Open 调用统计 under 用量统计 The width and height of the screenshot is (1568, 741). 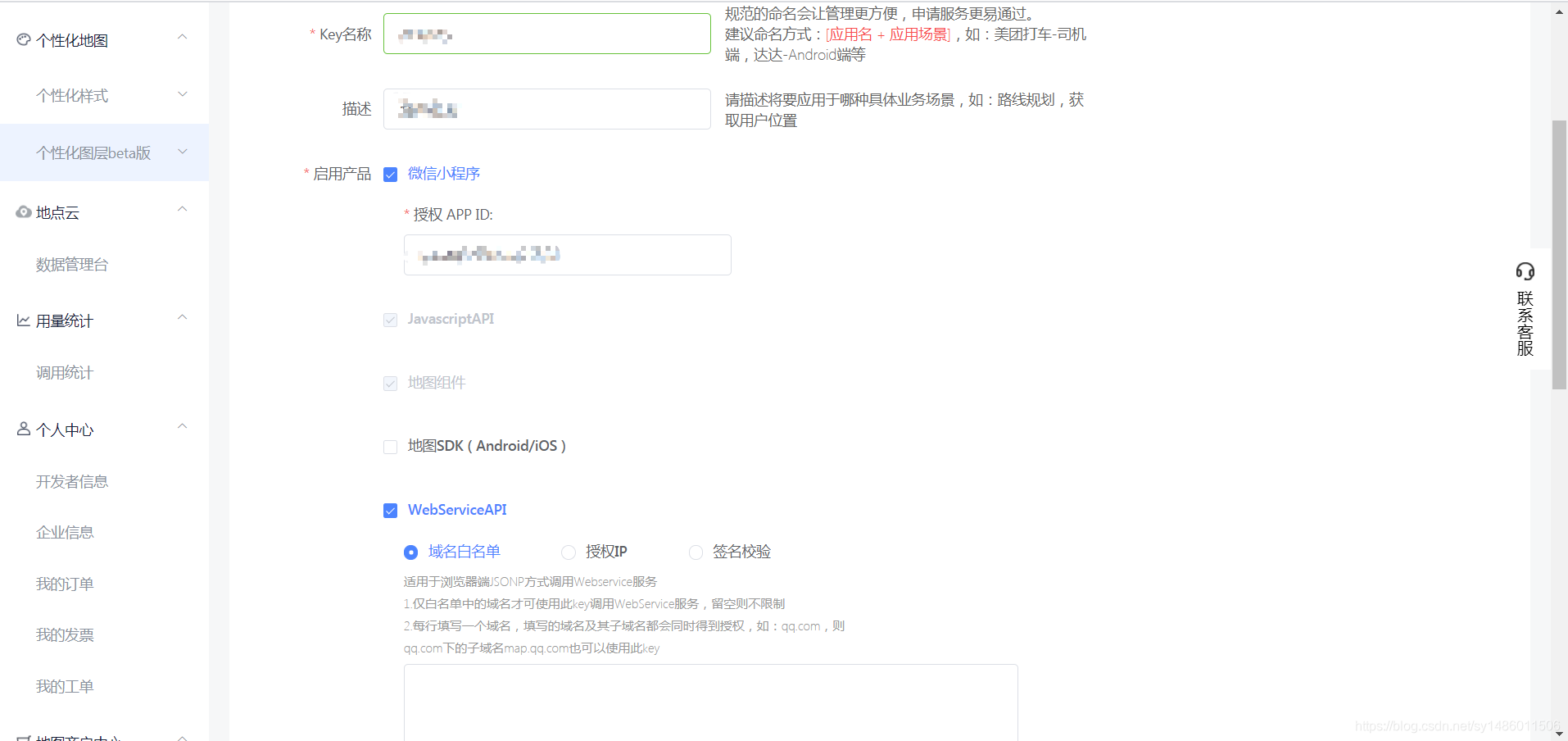(65, 372)
